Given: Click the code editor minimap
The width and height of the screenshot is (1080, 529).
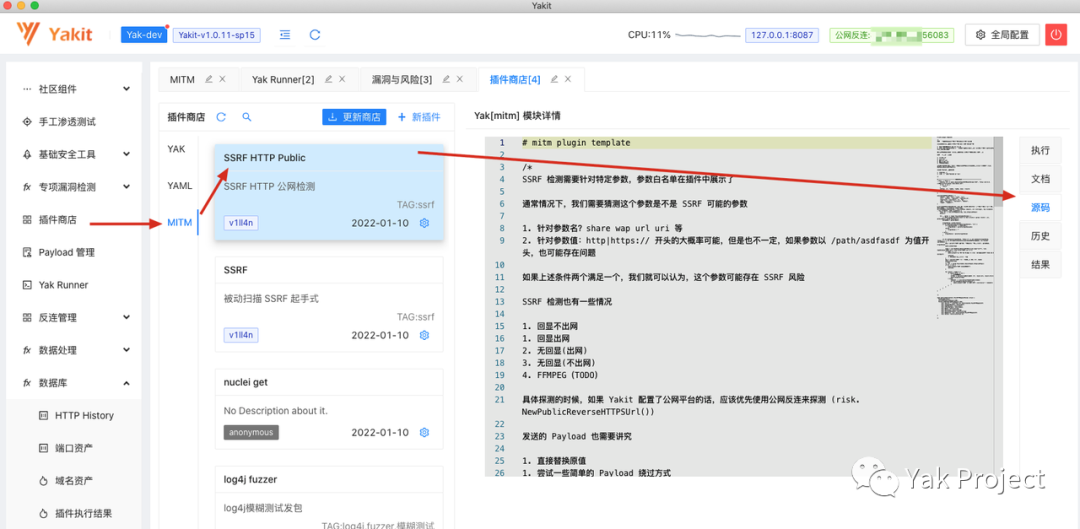Looking at the screenshot, I should (x=964, y=227).
